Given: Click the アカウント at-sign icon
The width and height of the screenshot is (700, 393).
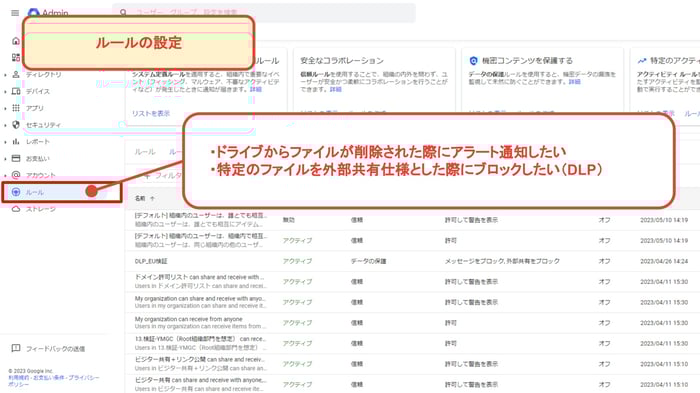Looking at the screenshot, I should click(x=16, y=175).
